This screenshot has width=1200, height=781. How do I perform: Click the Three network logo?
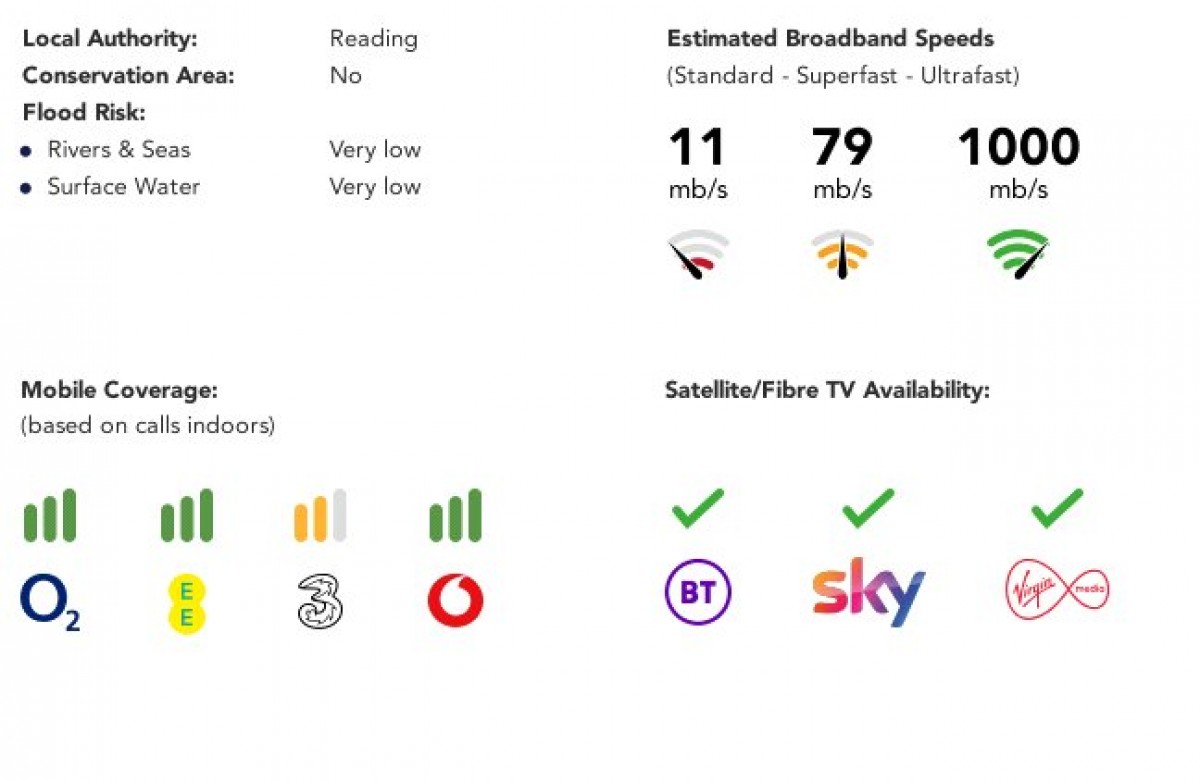[320, 603]
